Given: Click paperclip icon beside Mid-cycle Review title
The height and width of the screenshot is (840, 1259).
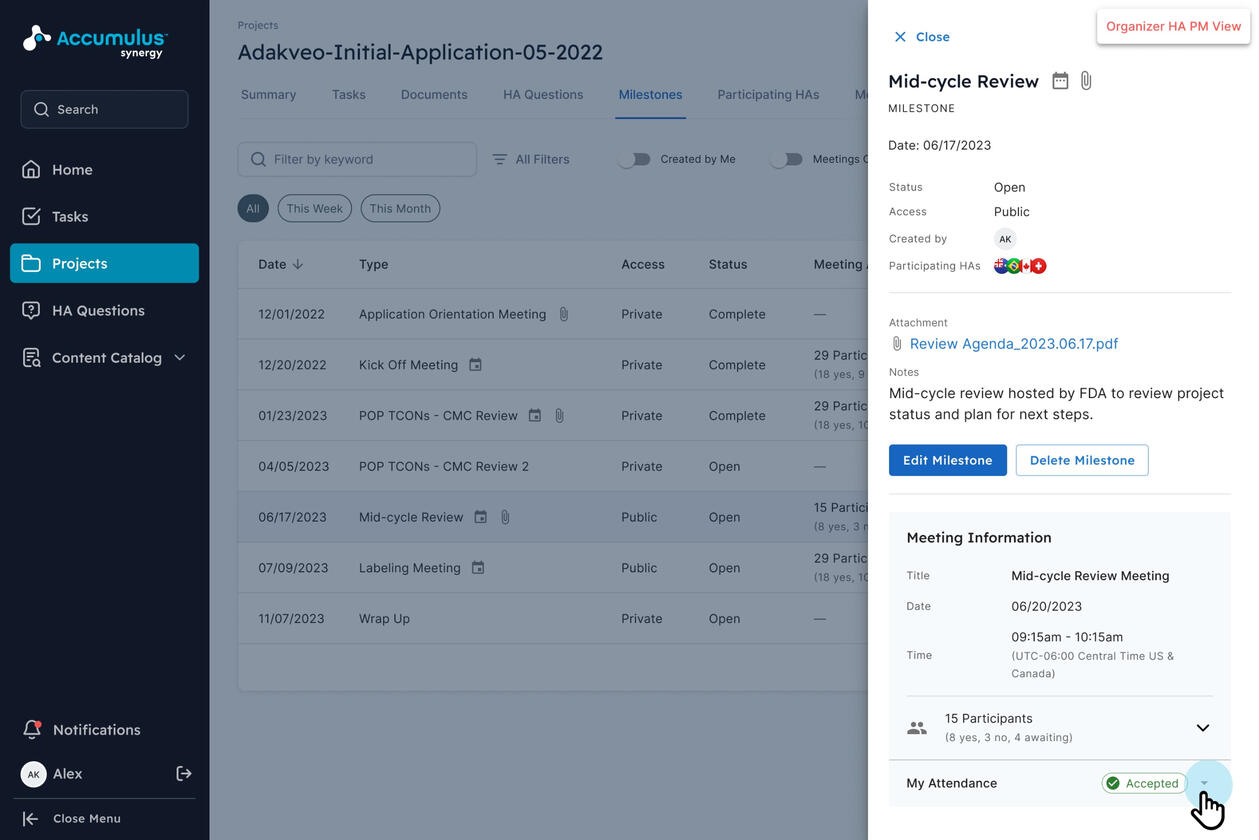Looking at the screenshot, I should tap(1086, 81).
